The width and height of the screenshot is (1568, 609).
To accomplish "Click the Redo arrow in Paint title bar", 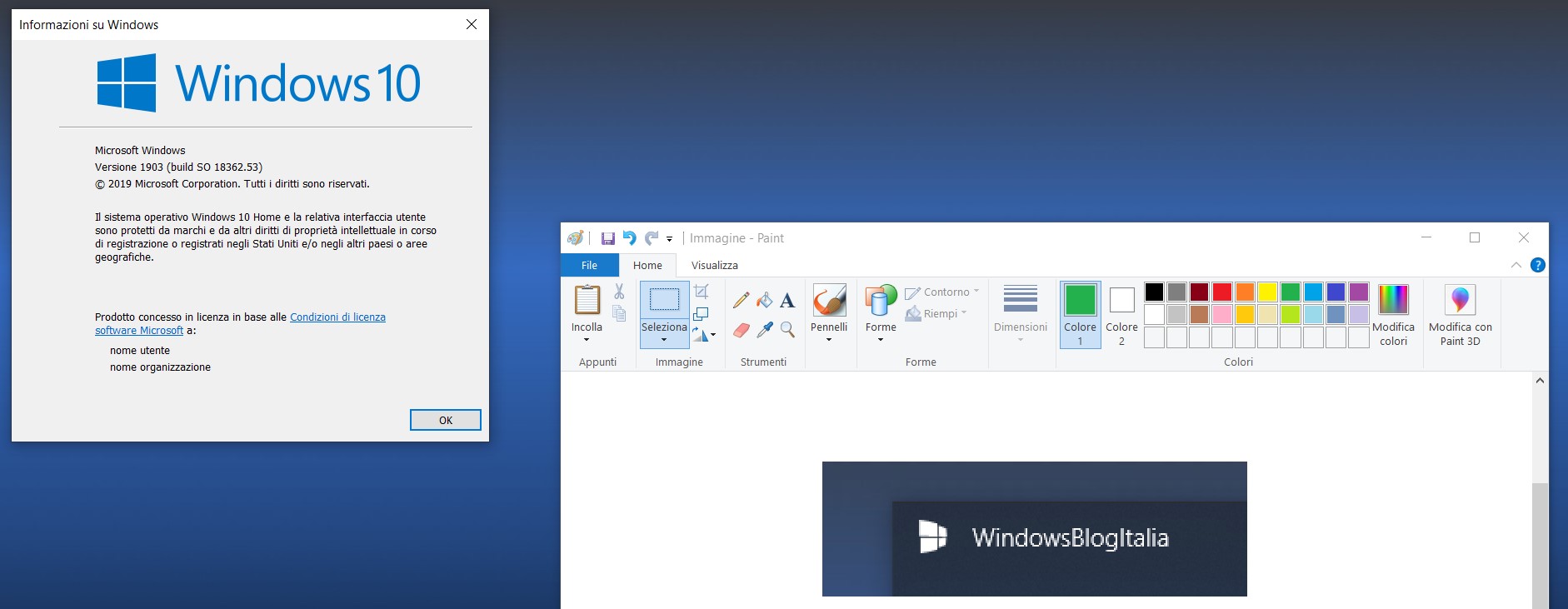I will [652, 238].
